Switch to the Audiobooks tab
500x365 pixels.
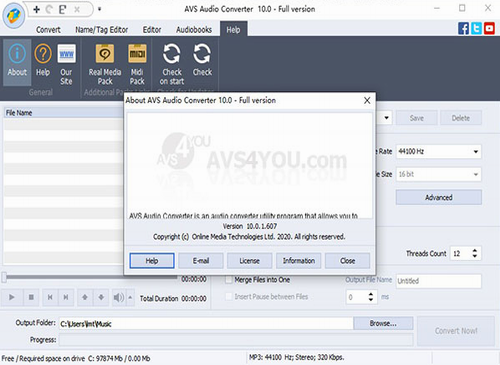tap(194, 30)
